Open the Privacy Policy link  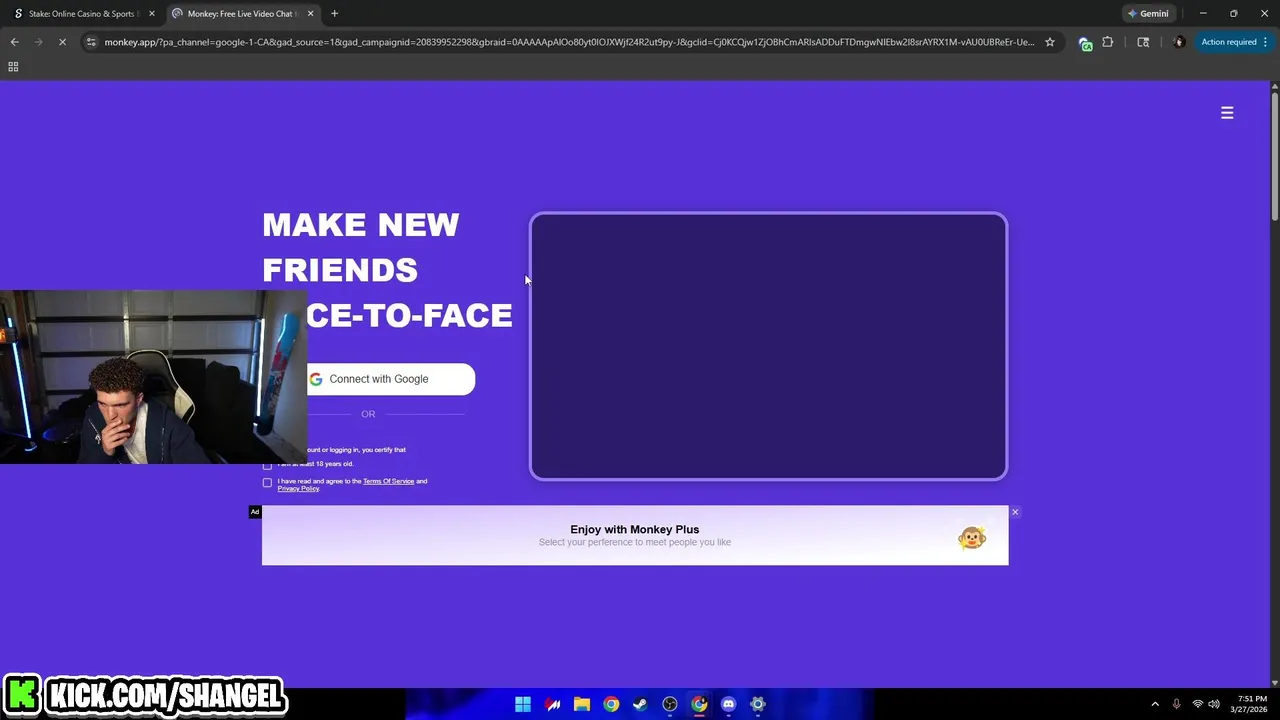pos(298,488)
